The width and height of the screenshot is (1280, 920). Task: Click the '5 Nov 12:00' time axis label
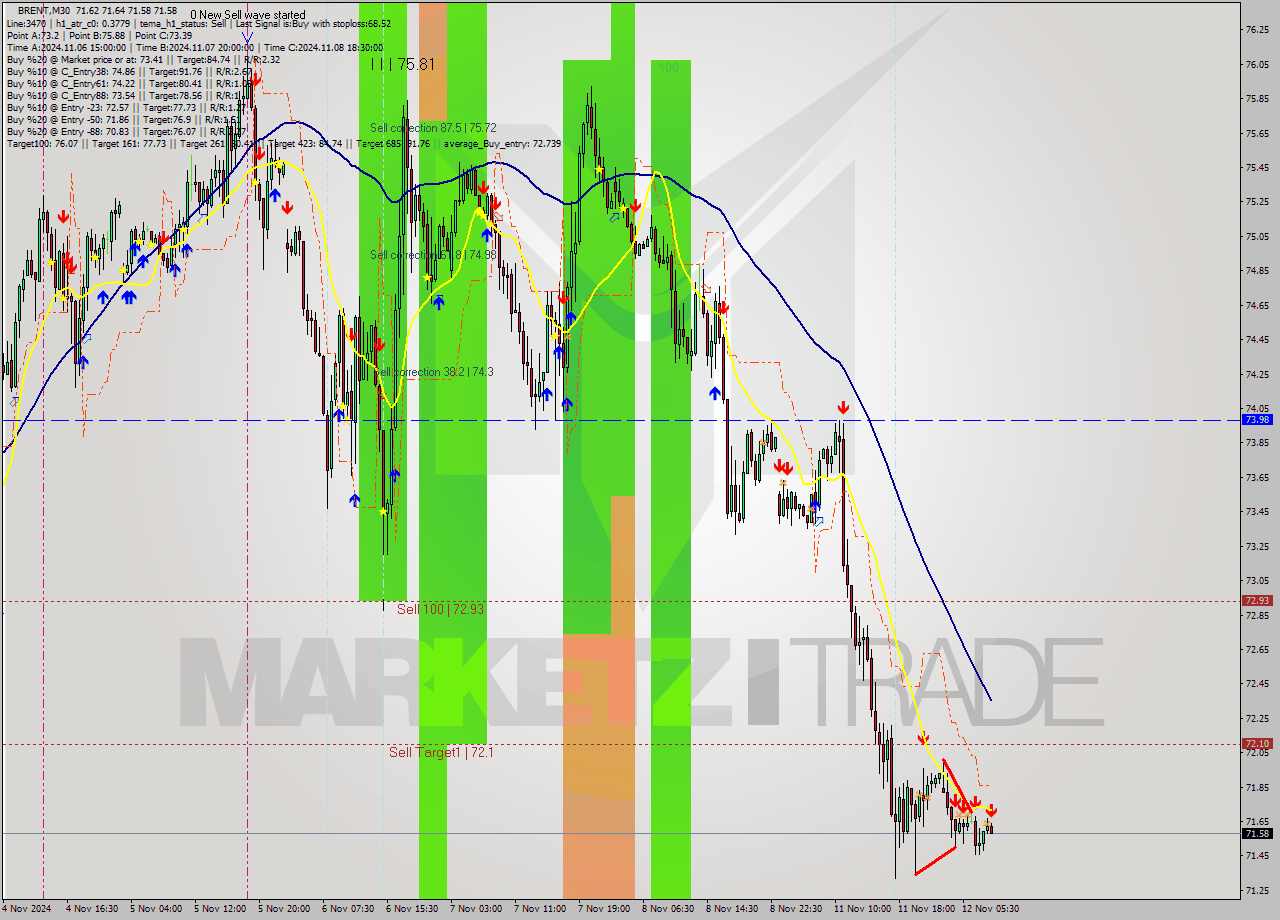pos(218,909)
